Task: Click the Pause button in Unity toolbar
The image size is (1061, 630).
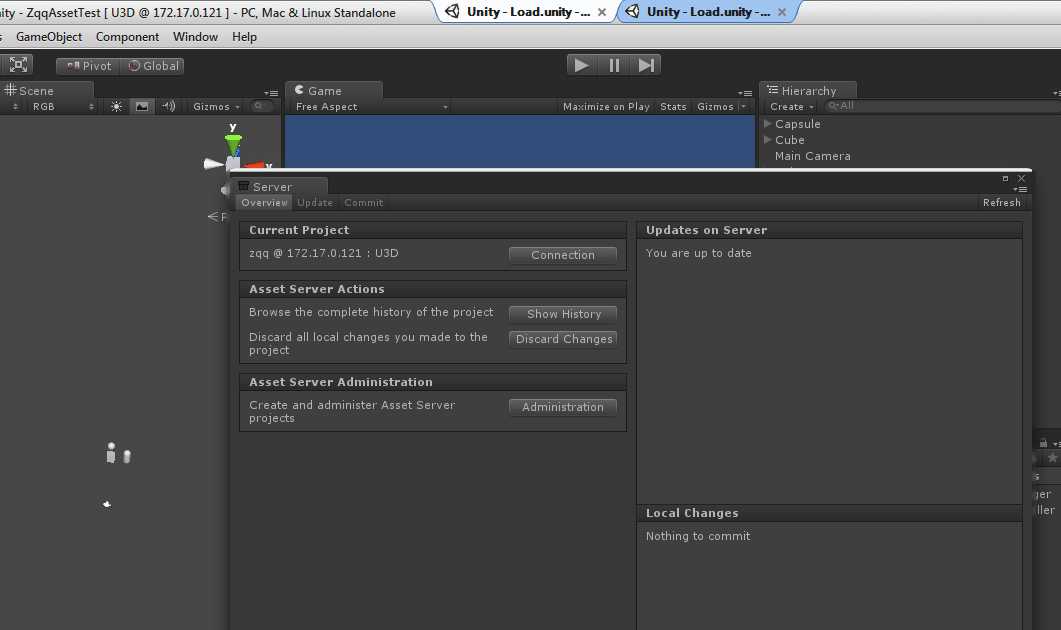Action: pyautogui.click(x=614, y=65)
